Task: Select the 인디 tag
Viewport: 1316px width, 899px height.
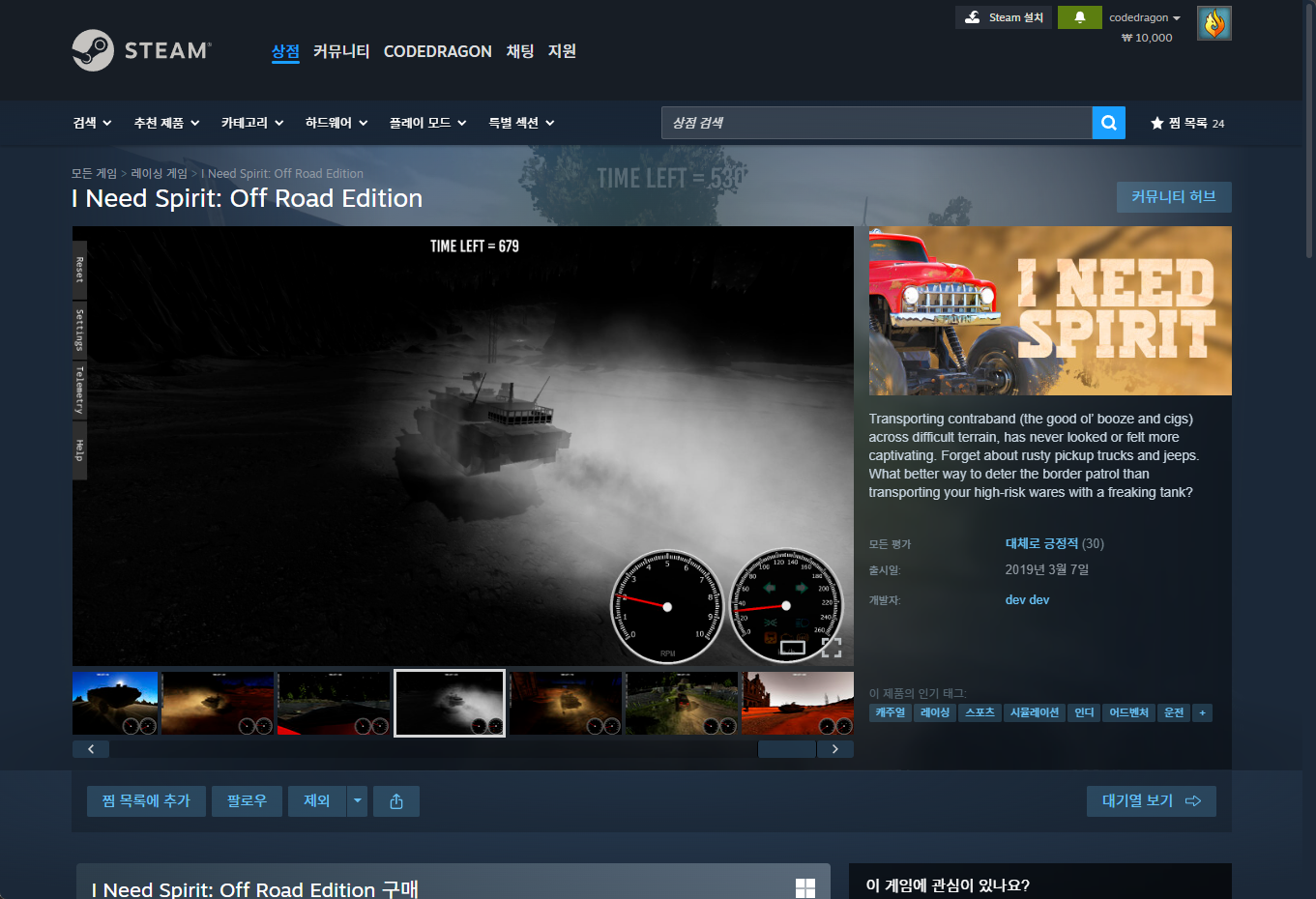Action: 1084,712
